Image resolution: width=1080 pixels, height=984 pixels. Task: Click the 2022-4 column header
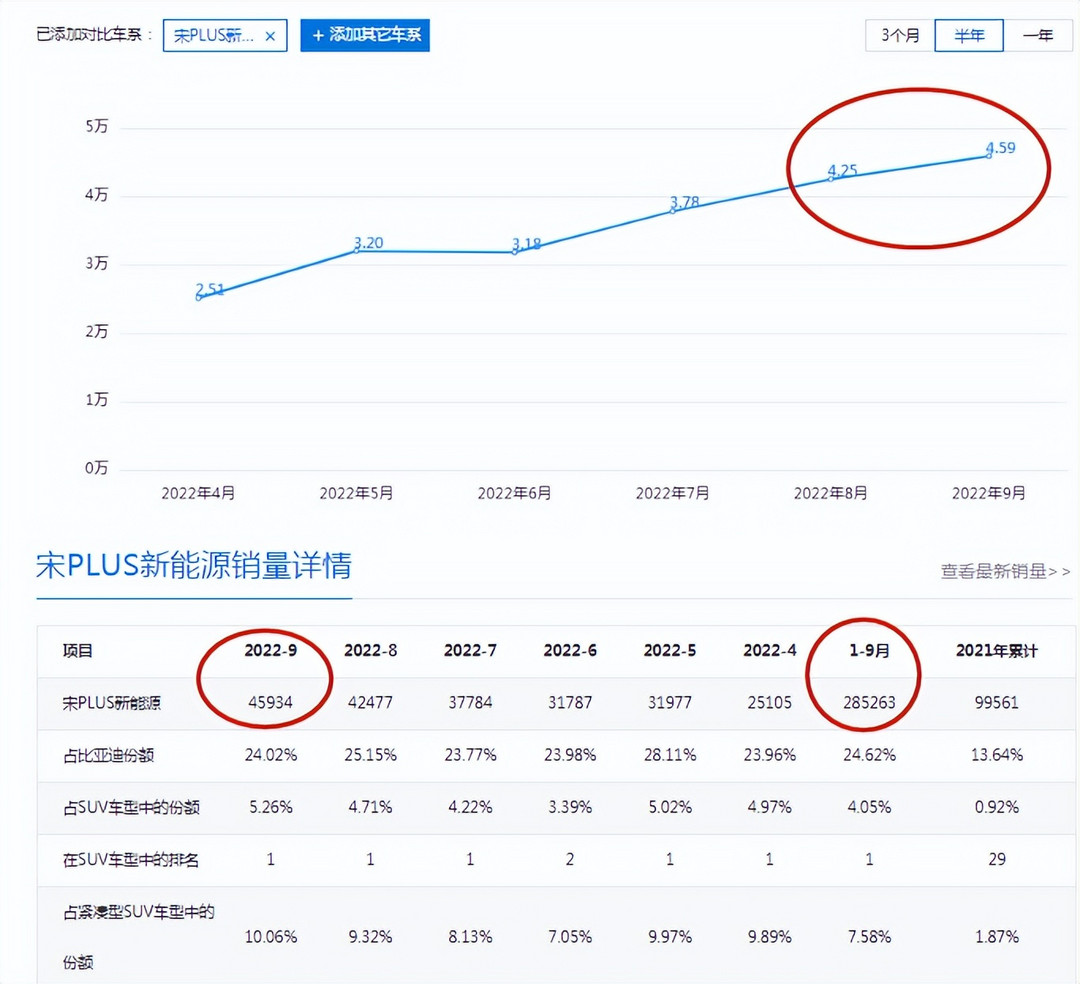pyautogui.click(x=769, y=651)
